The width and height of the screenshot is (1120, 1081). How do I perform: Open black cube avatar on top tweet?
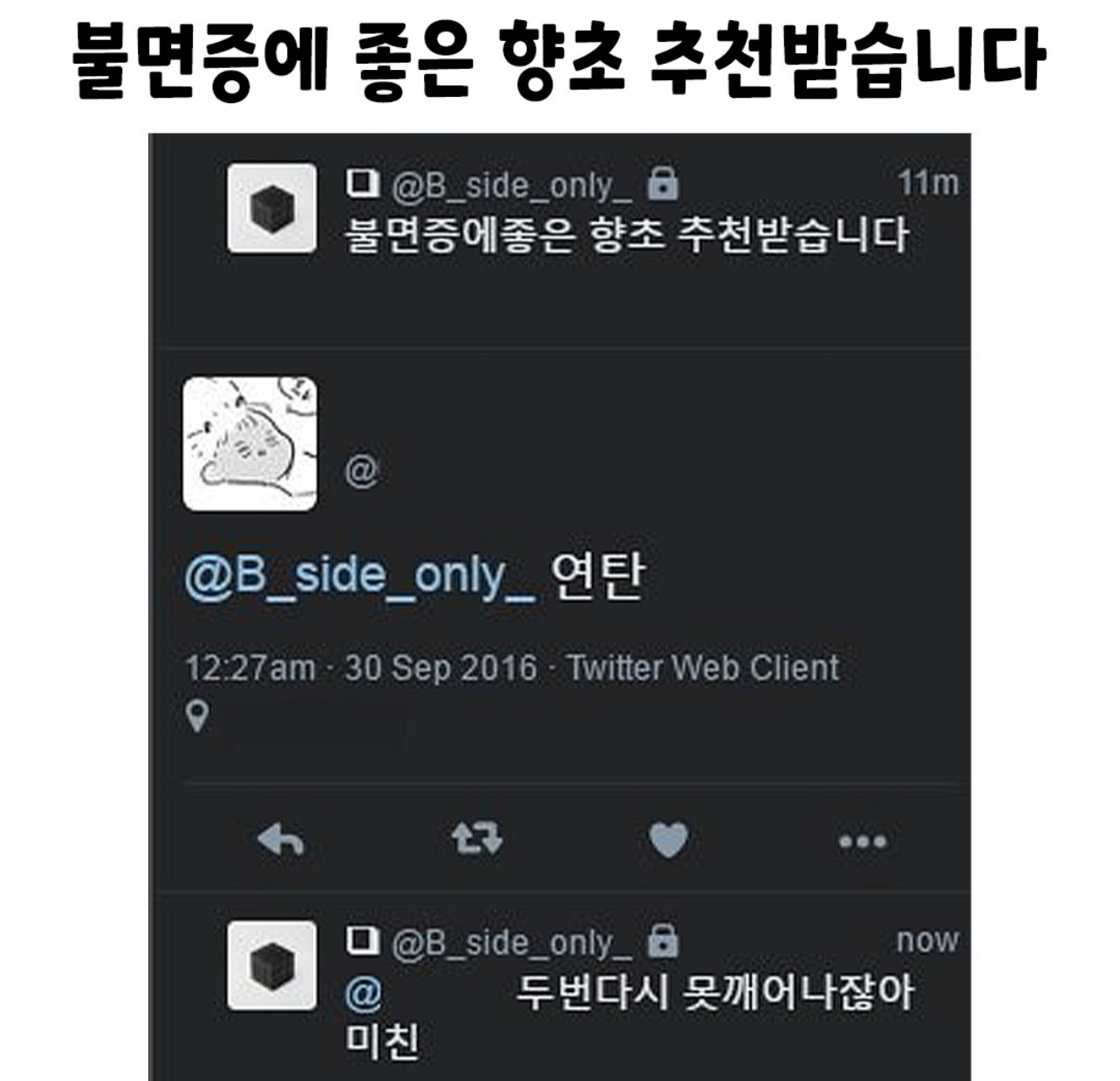(272, 209)
